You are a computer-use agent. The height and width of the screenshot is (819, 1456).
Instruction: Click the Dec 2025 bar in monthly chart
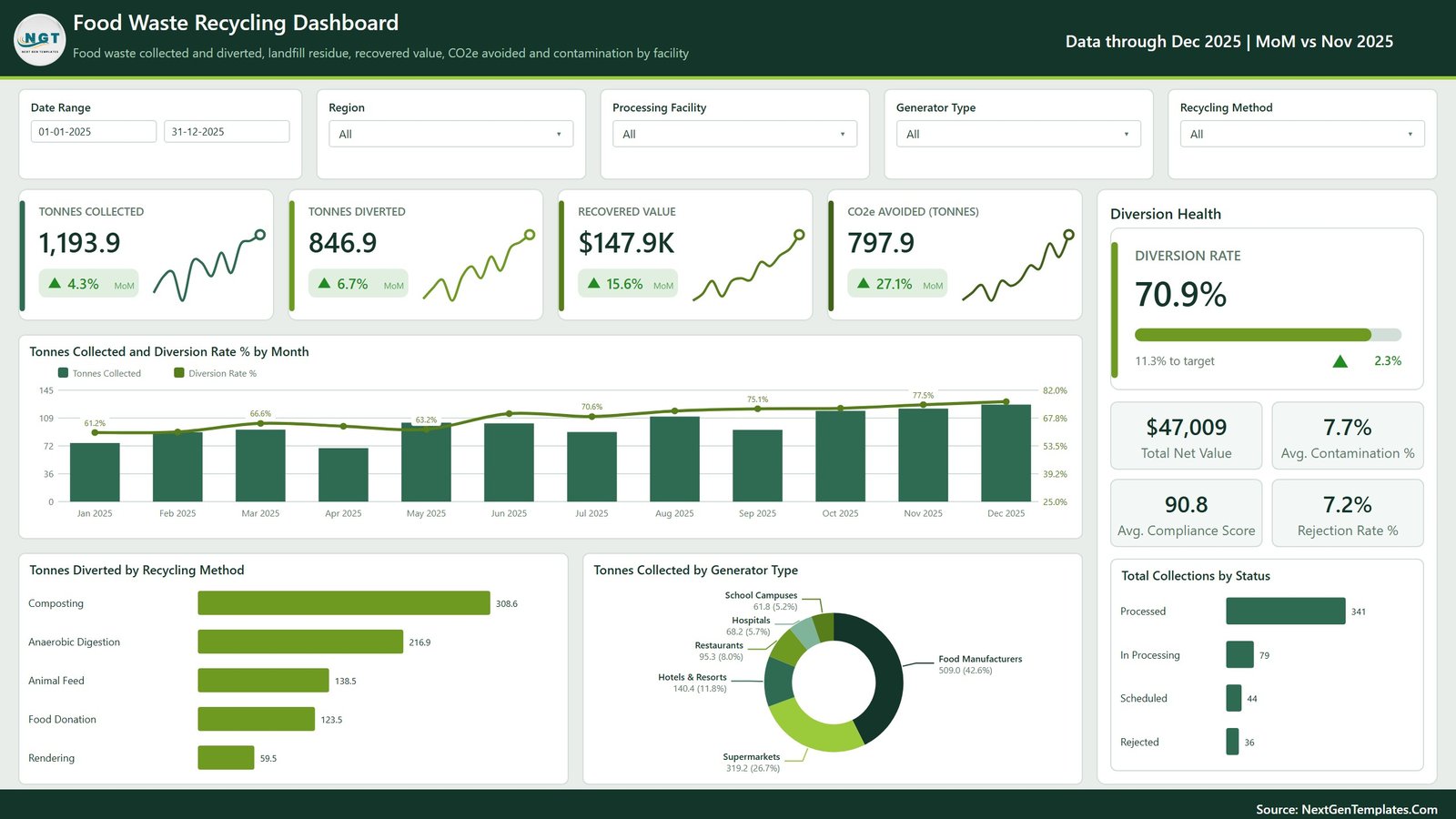pyautogui.click(x=1006, y=453)
